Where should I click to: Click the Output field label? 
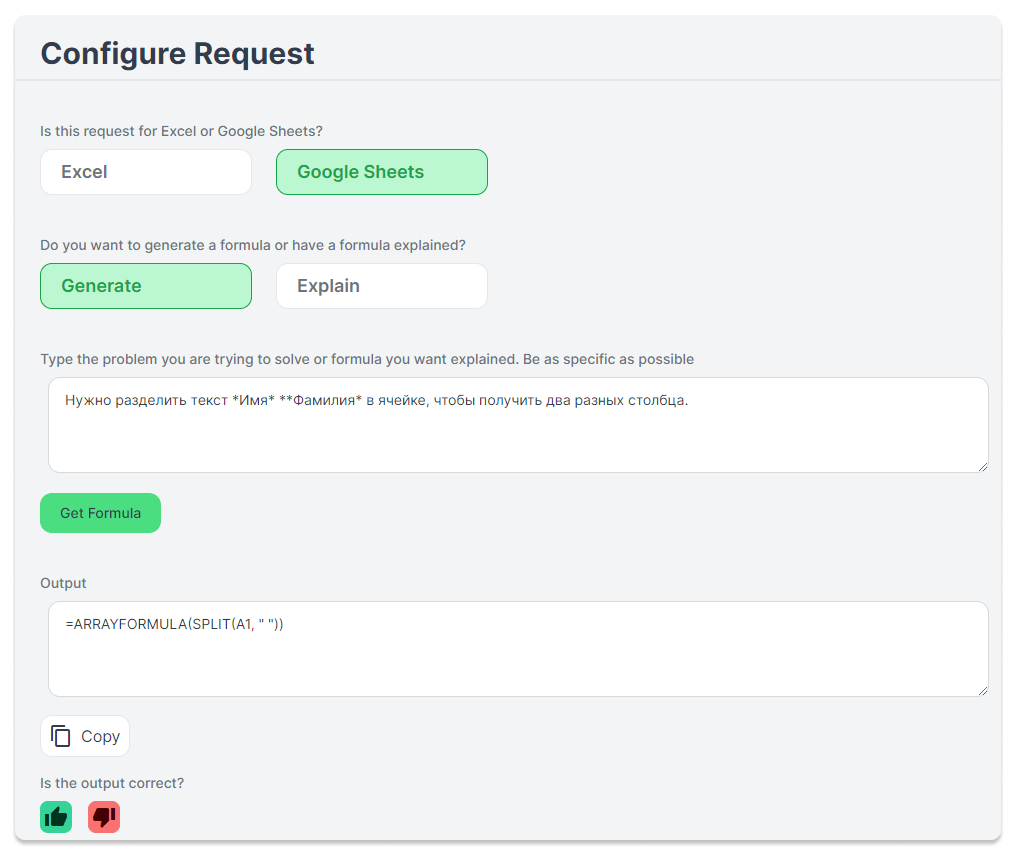[63, 583]
